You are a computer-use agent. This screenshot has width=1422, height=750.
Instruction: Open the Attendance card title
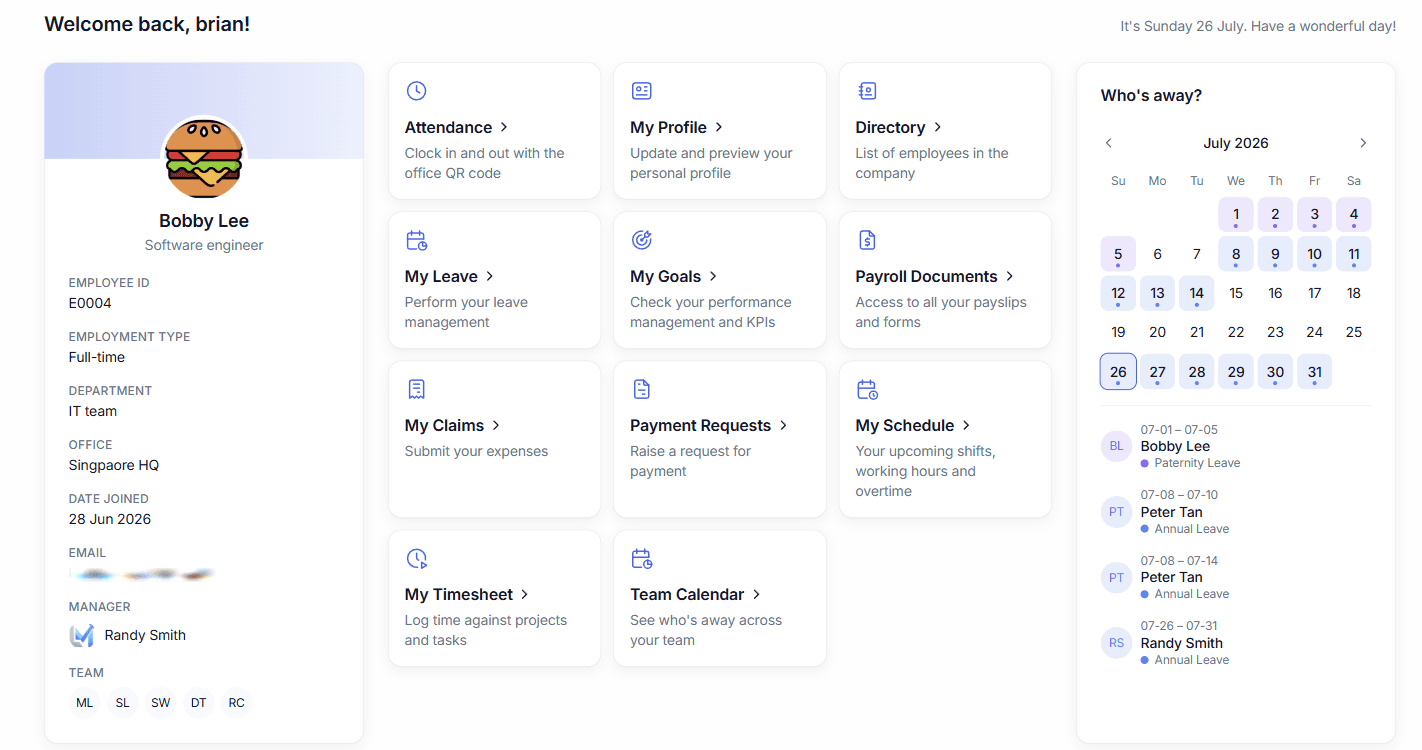click(448, 127)
